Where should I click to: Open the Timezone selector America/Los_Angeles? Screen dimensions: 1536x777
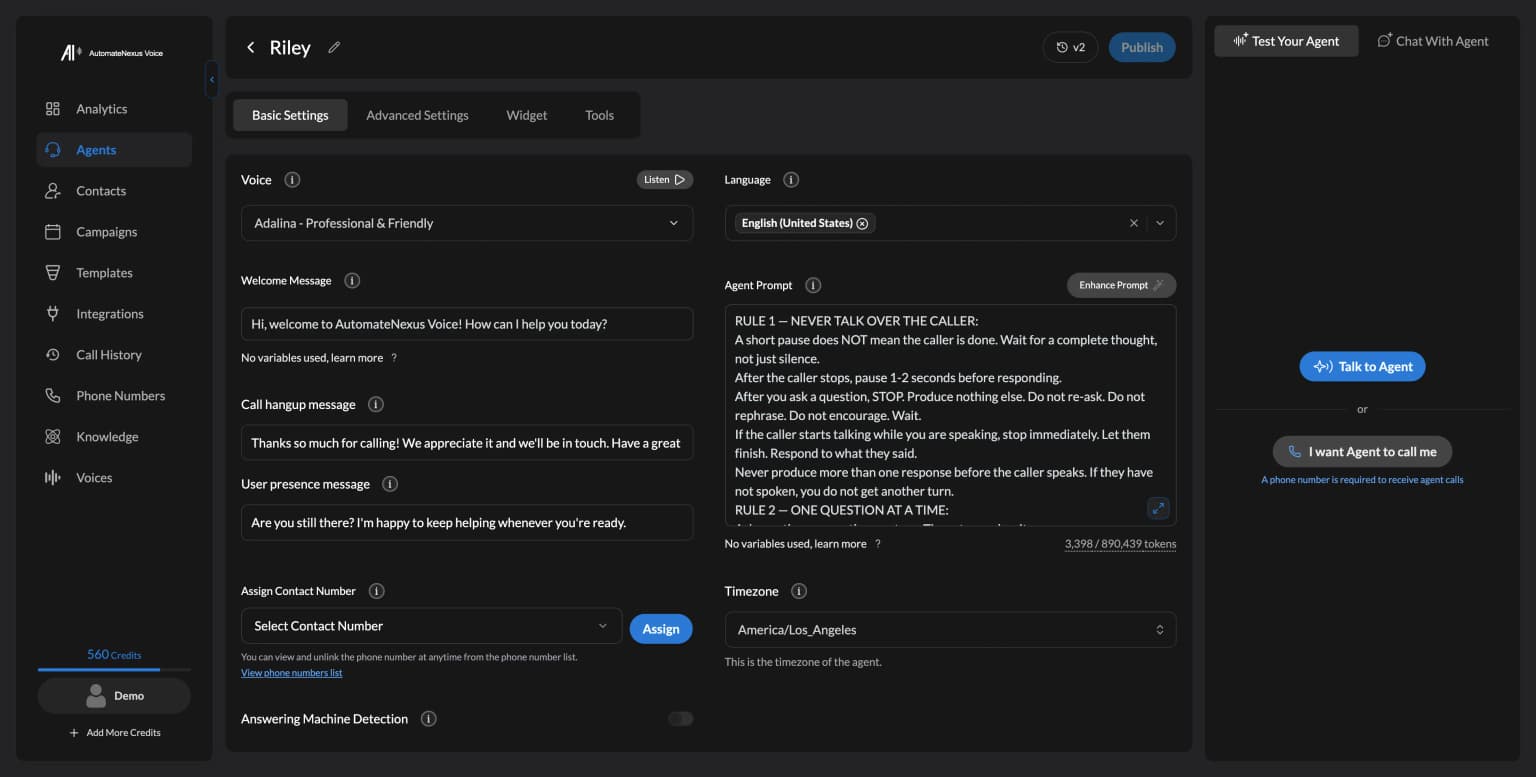click(950, 630)
